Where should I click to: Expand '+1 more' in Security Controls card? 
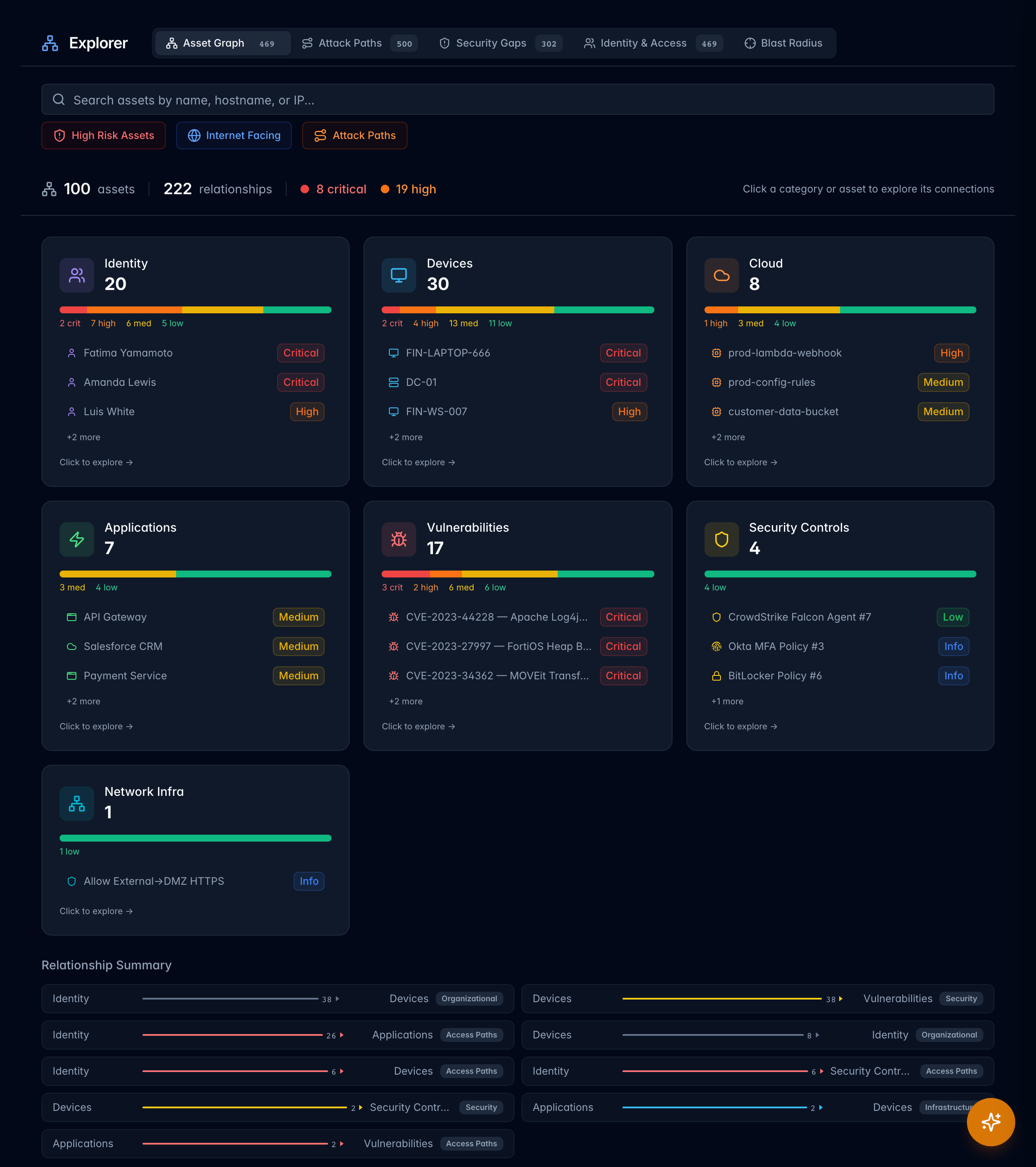pyautogui.click(x=727, y=702)
